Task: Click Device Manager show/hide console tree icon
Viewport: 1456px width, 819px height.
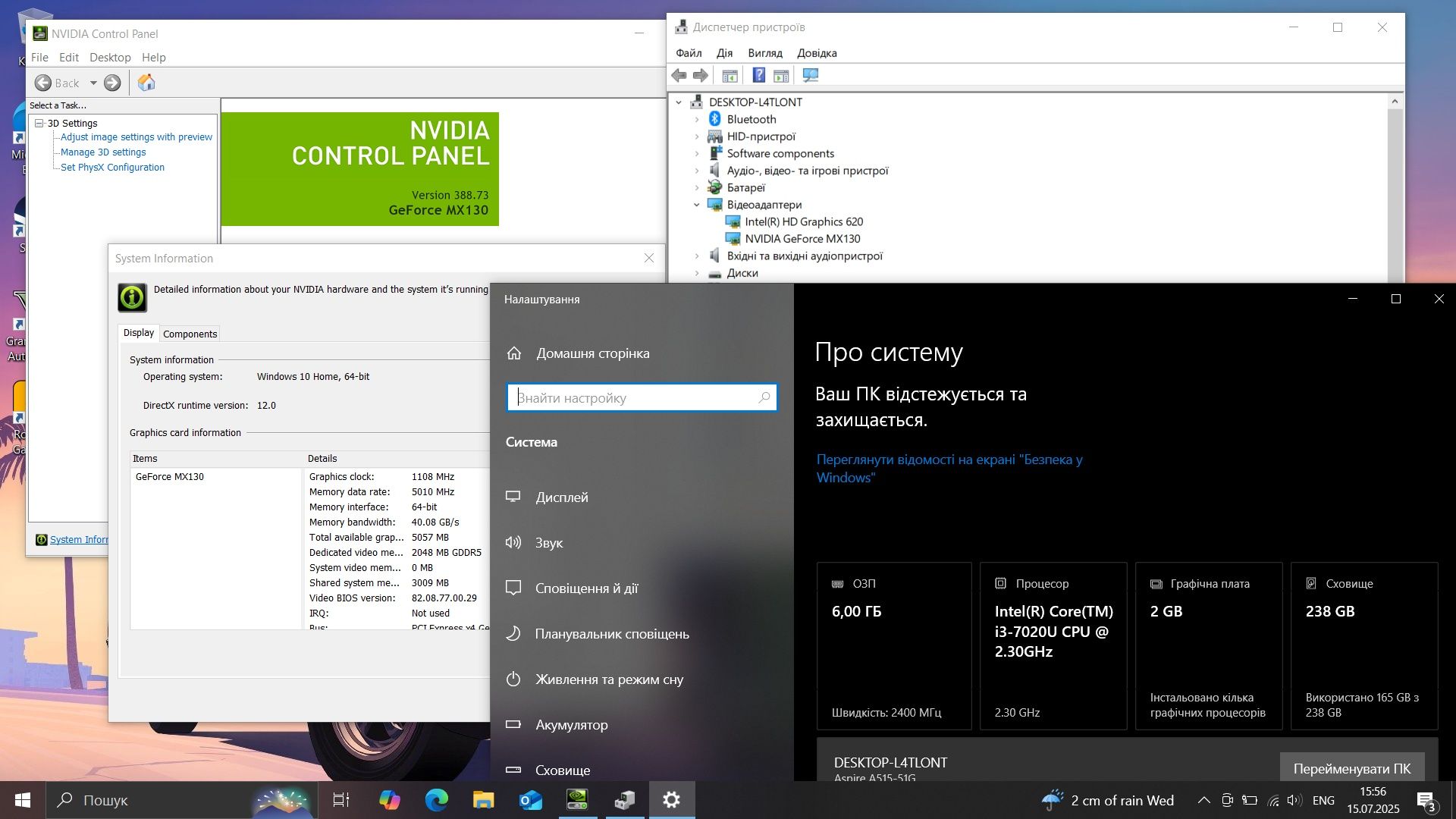Action: (x=730, y=75)
